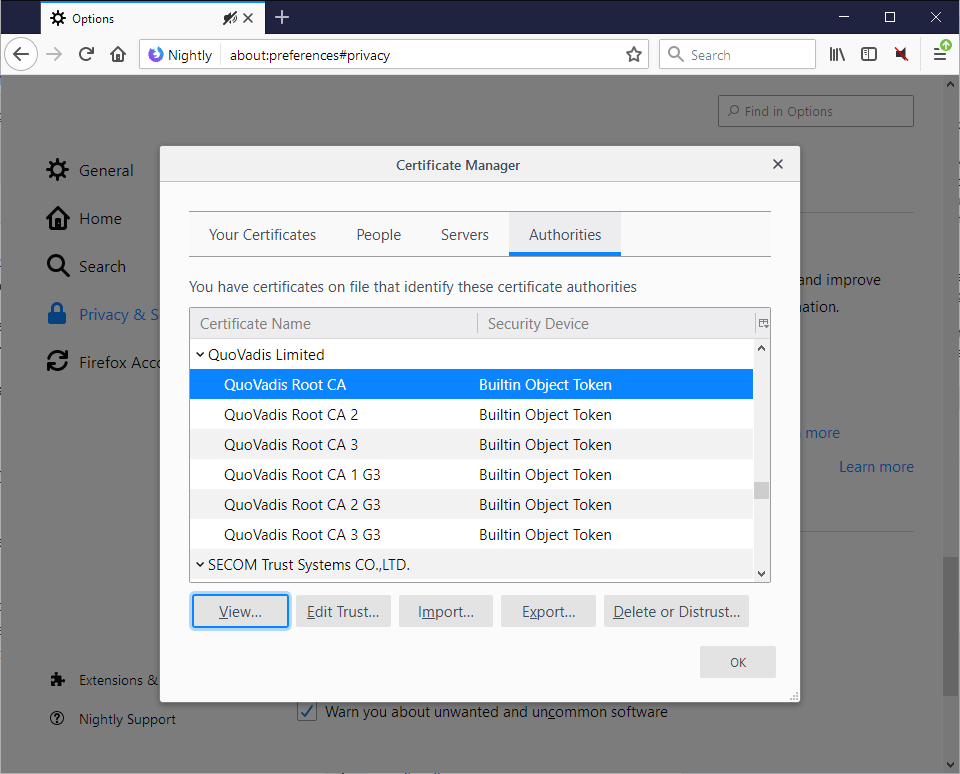Click the Import... button

coord(446,611)
